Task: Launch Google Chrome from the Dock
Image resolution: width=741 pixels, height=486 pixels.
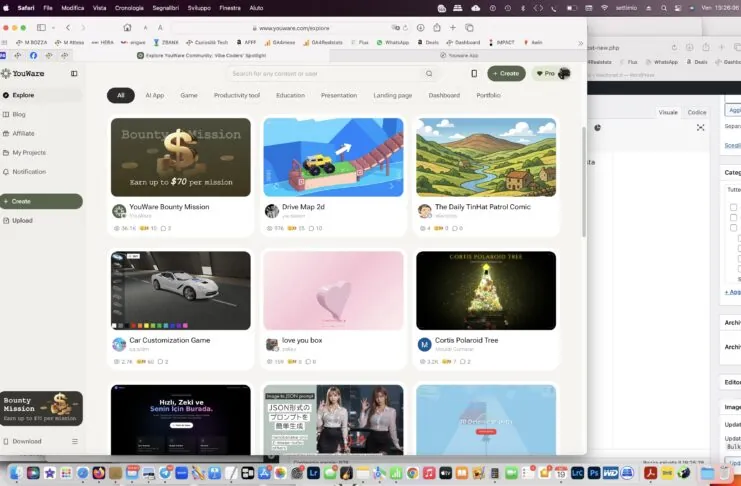Action: pos(413,472)
